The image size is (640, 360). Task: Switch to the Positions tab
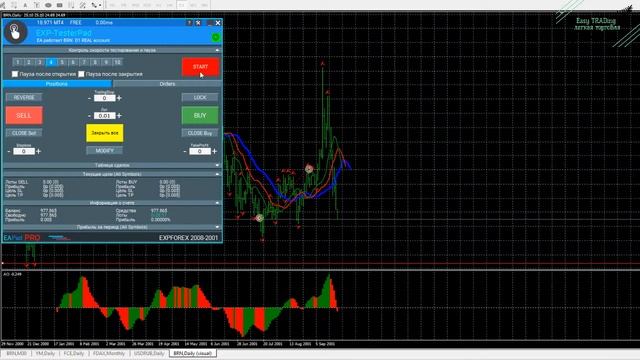click(x=57, y=84)
